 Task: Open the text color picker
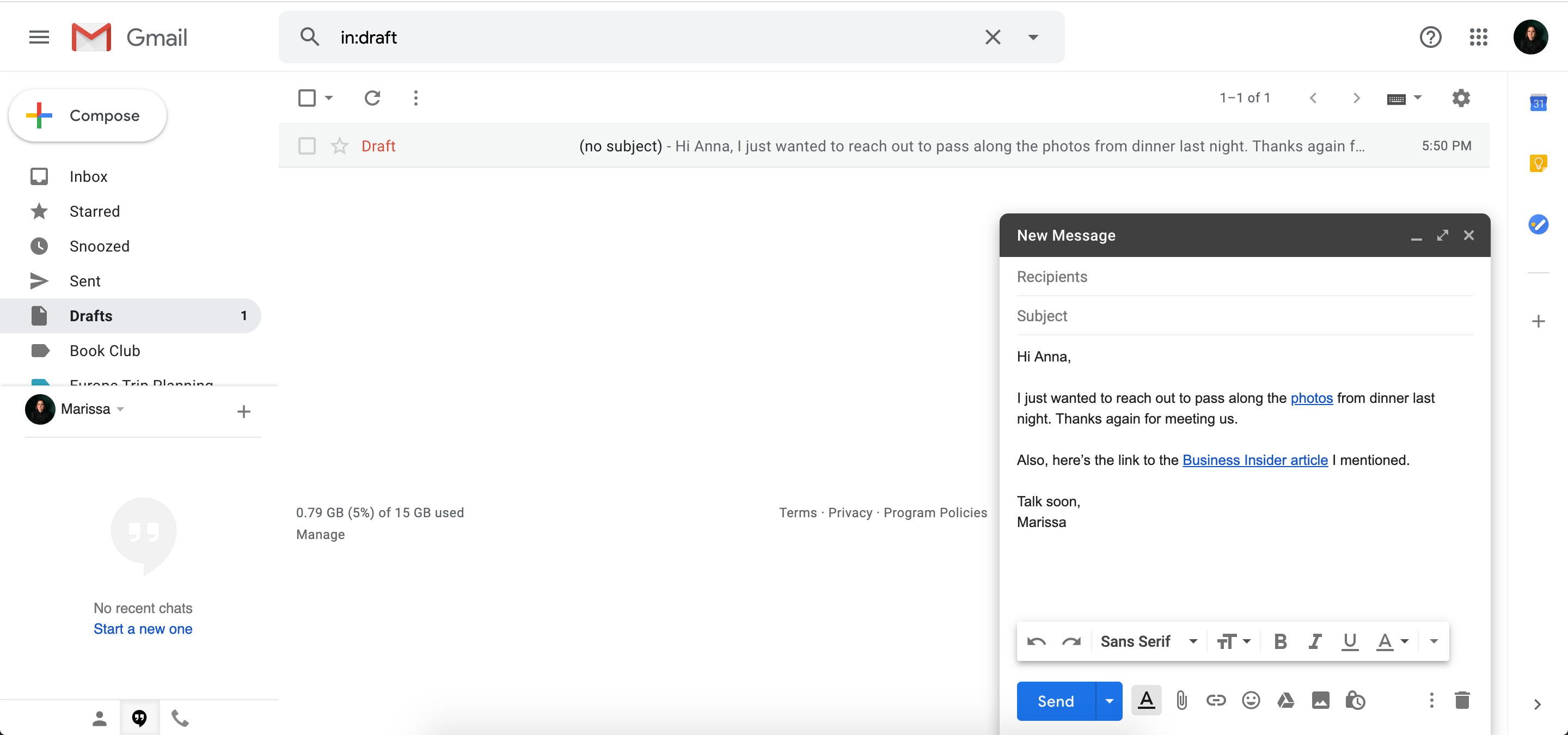[x=1392, y=641]
